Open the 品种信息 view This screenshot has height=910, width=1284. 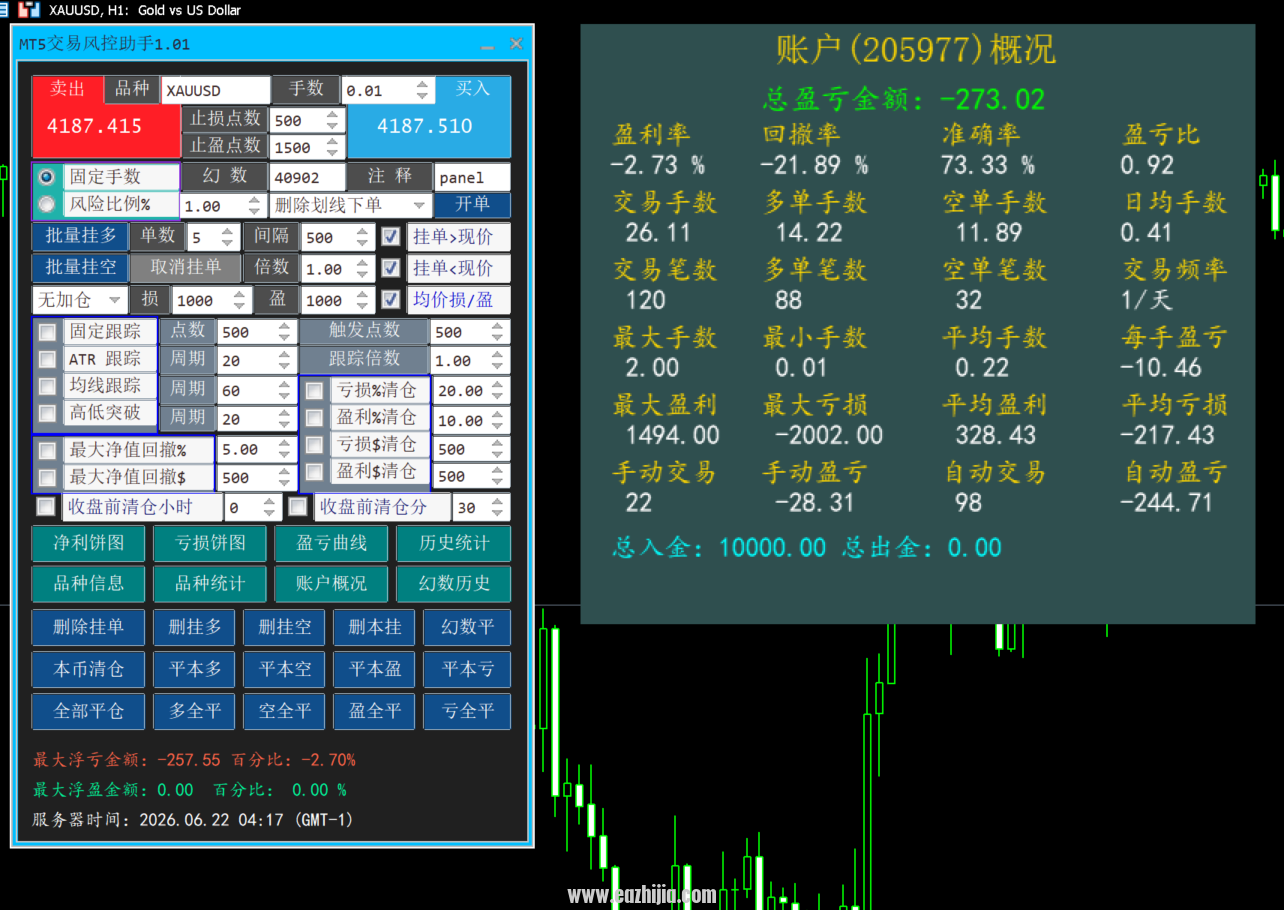(x=89, y=584)
